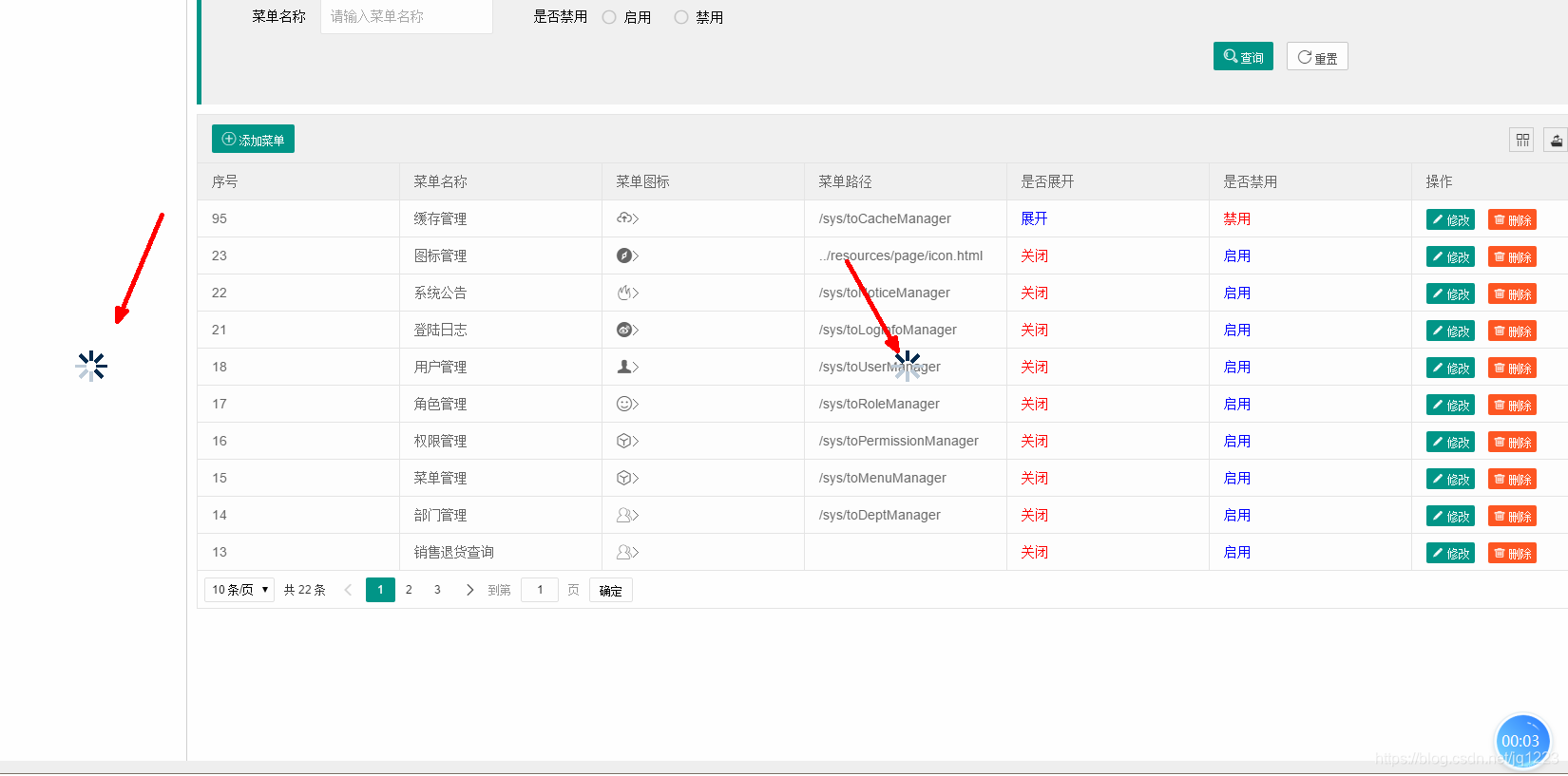1568x776 pixels.
Task: Click the 添加菜单 button
Action: 253,140
